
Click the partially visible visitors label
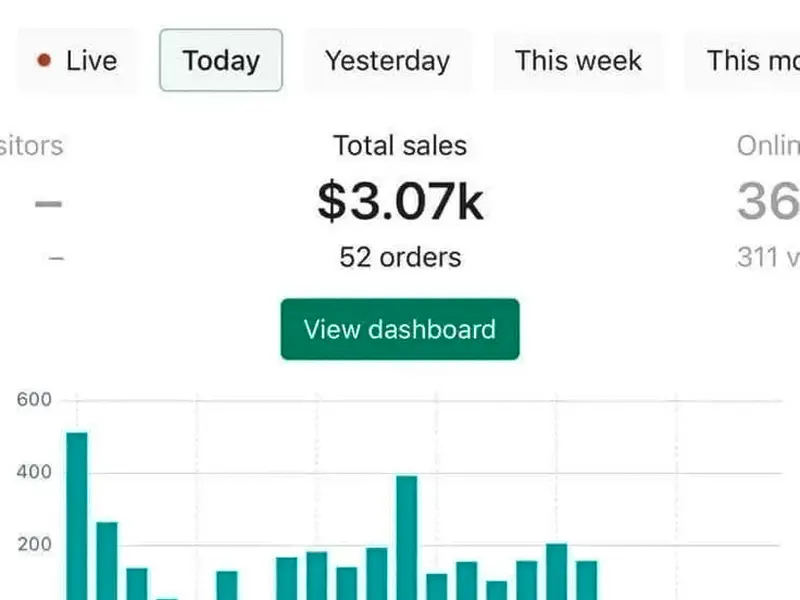32,146
